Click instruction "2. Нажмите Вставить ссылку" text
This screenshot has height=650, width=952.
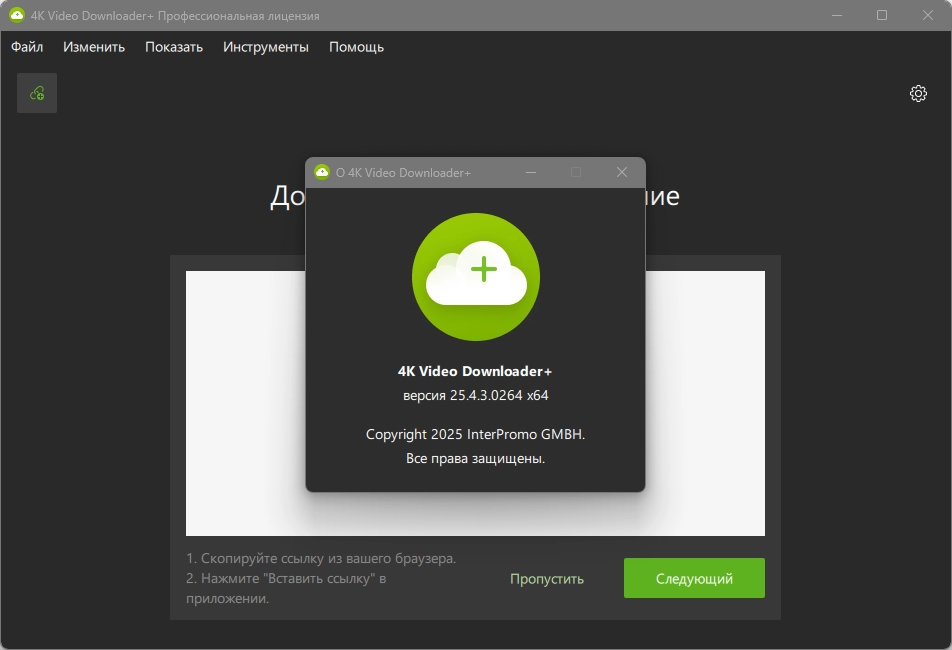(x=286, y=588)
